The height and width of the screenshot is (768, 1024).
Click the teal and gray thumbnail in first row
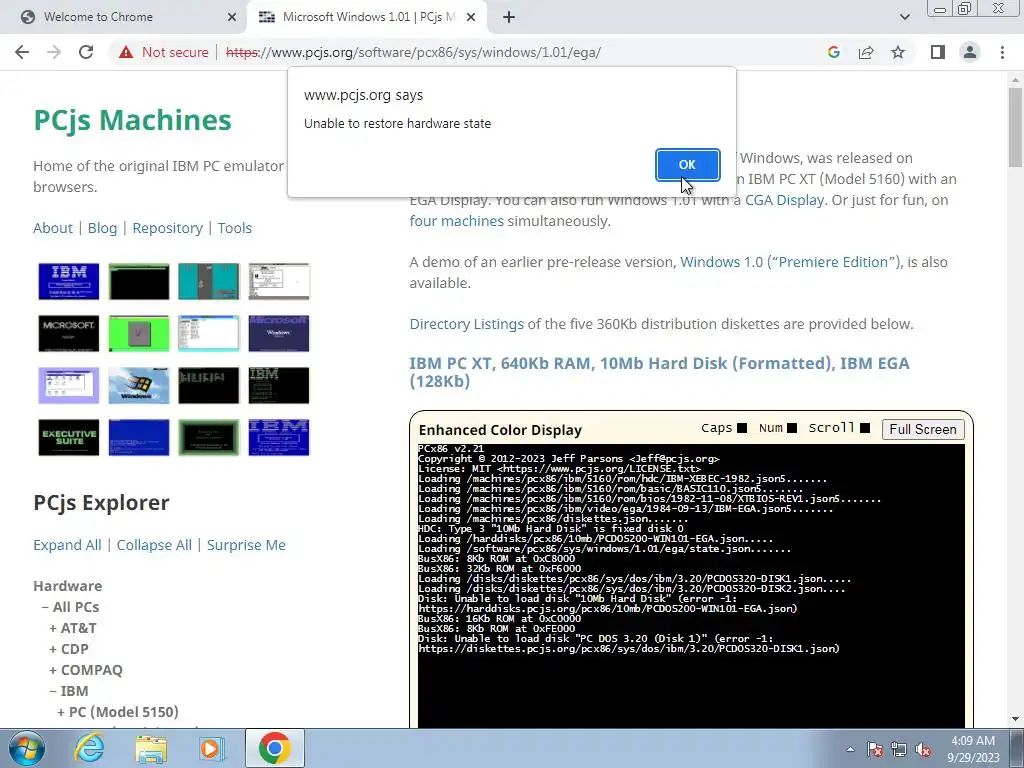click(x=208, y=281)
